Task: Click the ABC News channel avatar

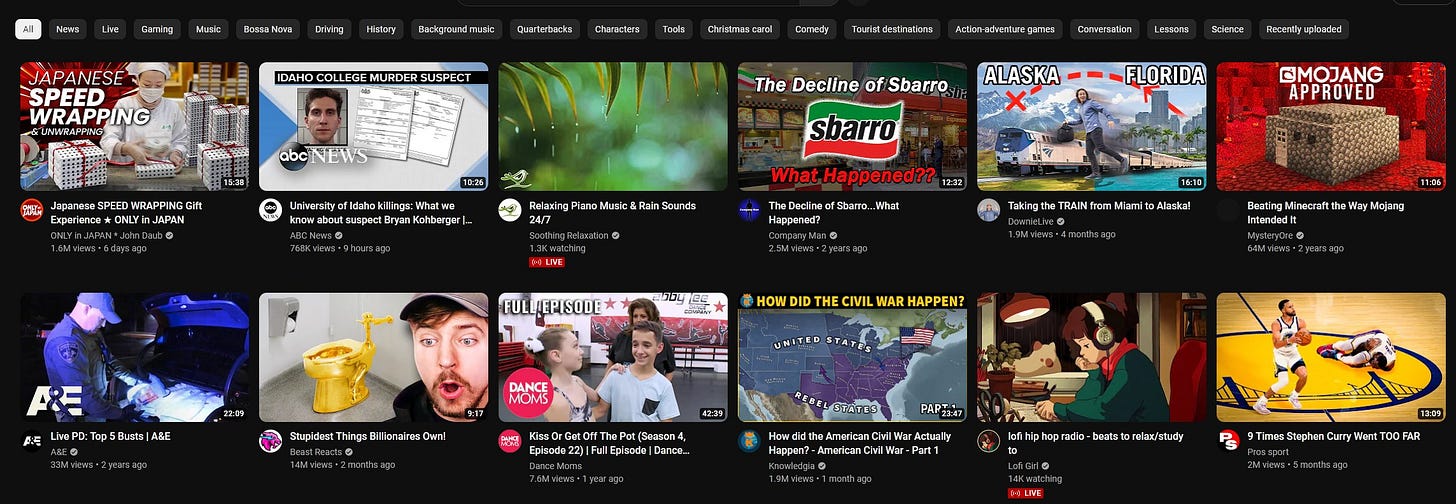Action: (x=271, y=210)
